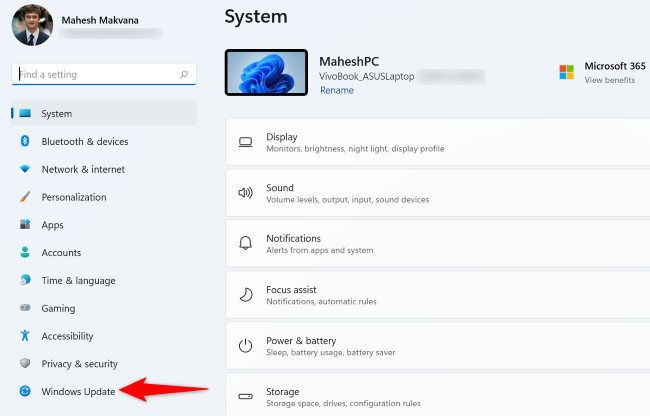Click the Windows Update sync icon

tap(25, 392)
